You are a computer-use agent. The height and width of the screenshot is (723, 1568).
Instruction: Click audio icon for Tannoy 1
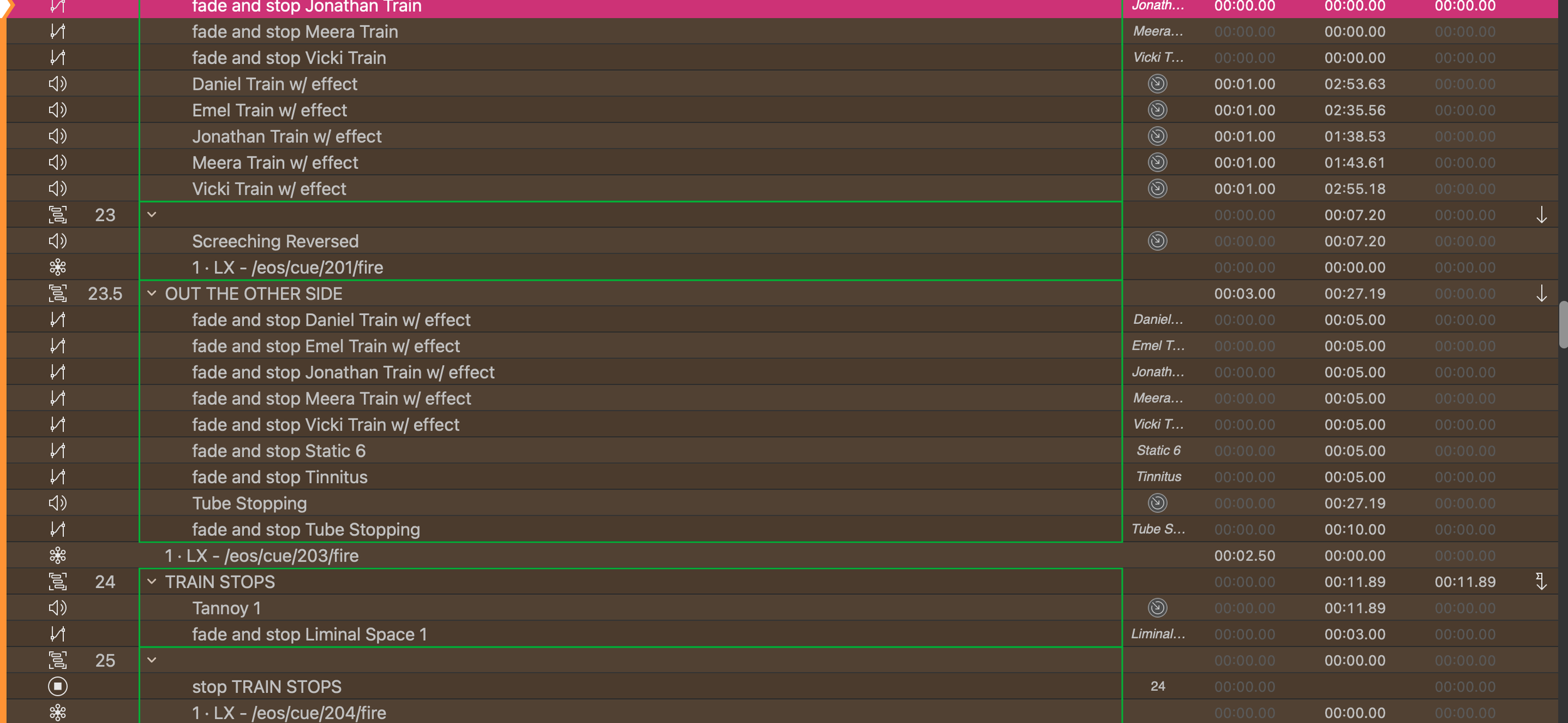[x=58, y=608]
